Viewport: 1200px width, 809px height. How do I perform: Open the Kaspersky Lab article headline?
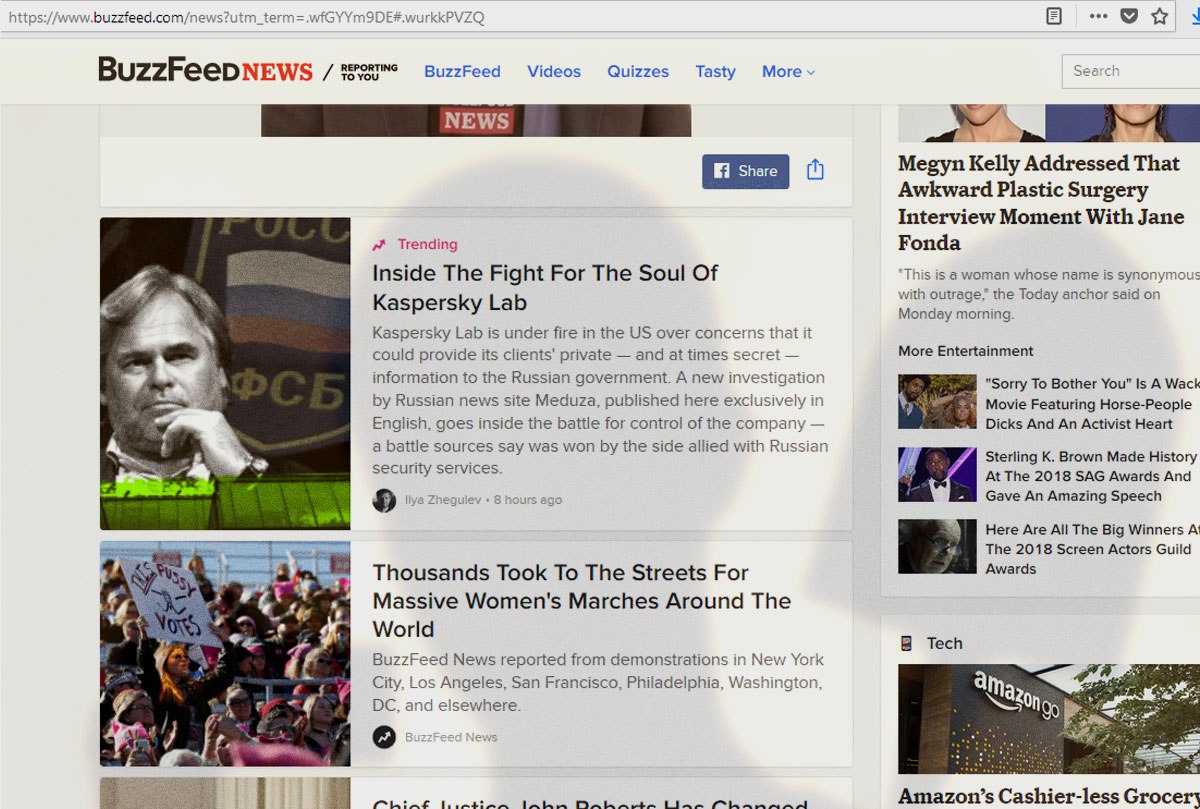click(x=545, y=288)
